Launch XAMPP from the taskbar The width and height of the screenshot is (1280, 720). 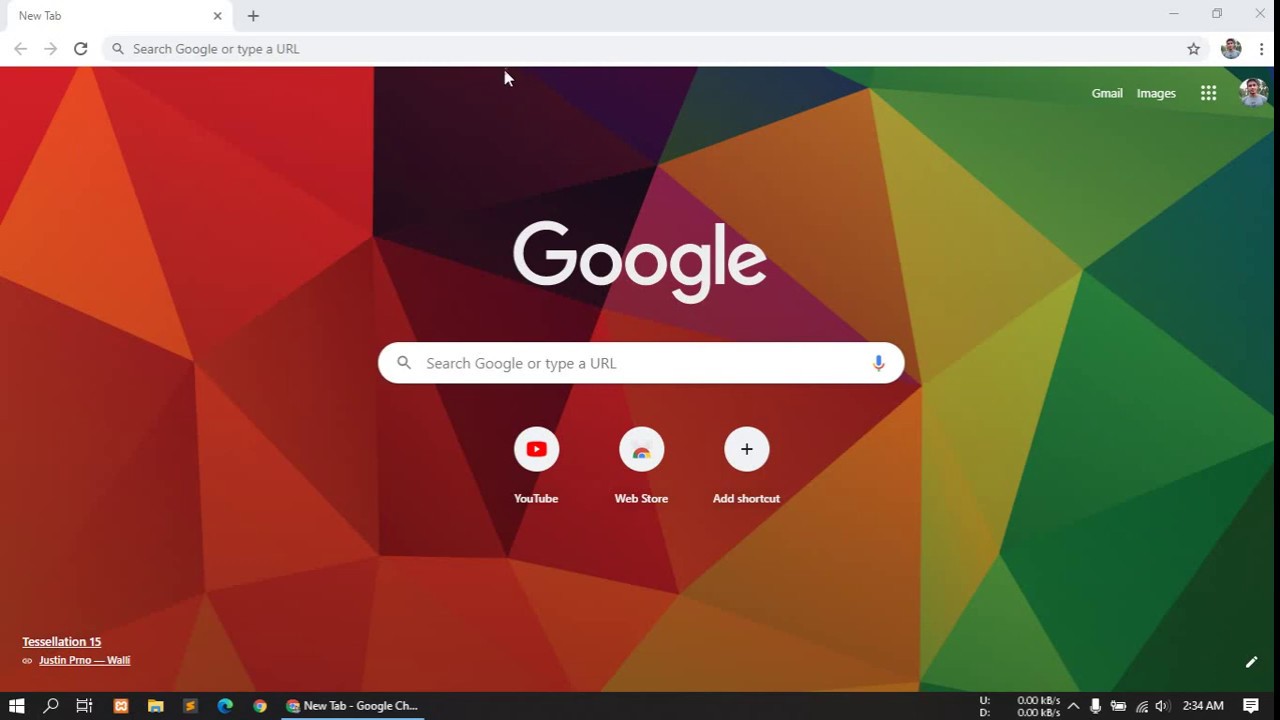121,706
